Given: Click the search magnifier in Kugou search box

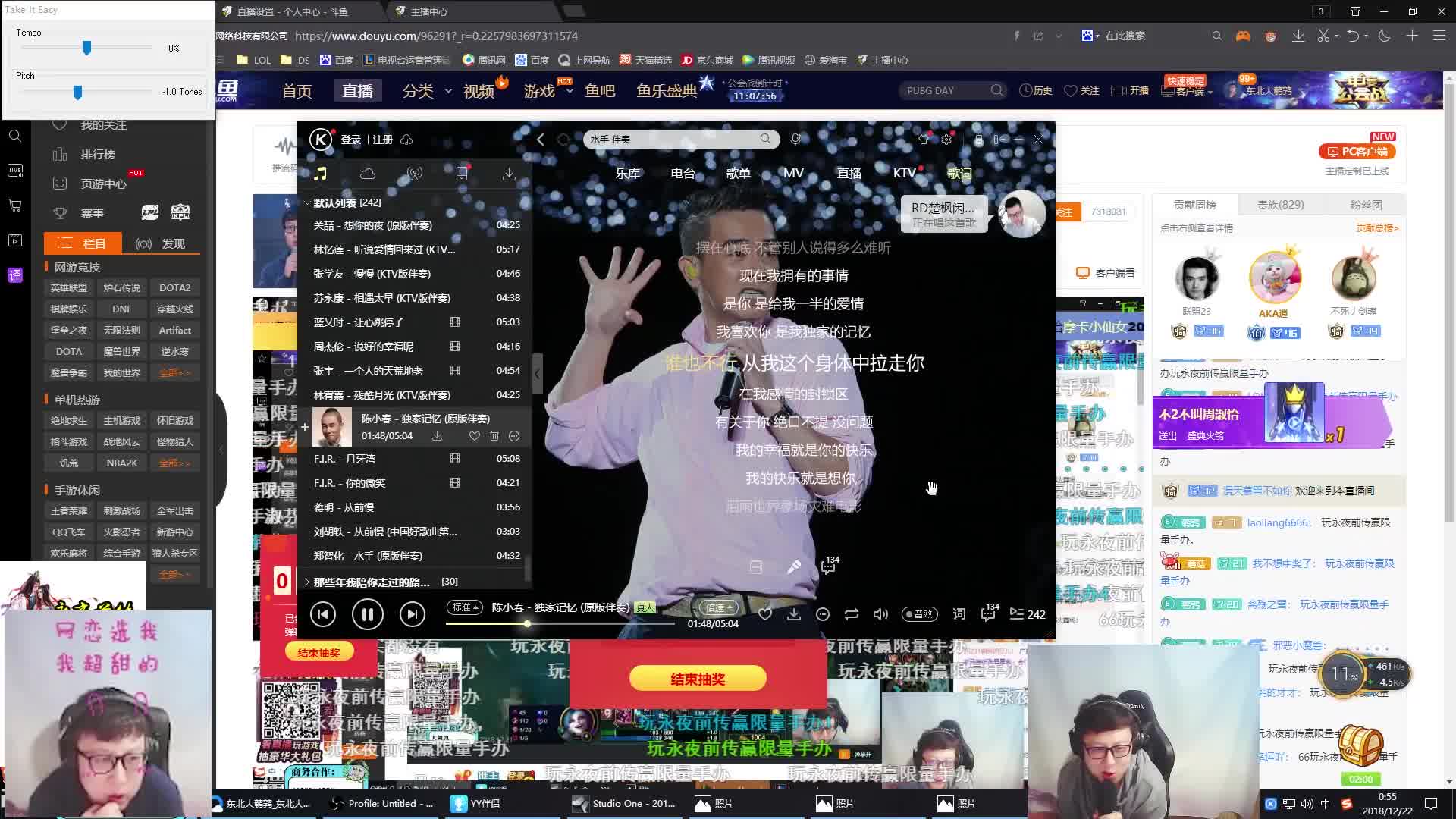Looking at the screenshot, I should coord(765,139).
